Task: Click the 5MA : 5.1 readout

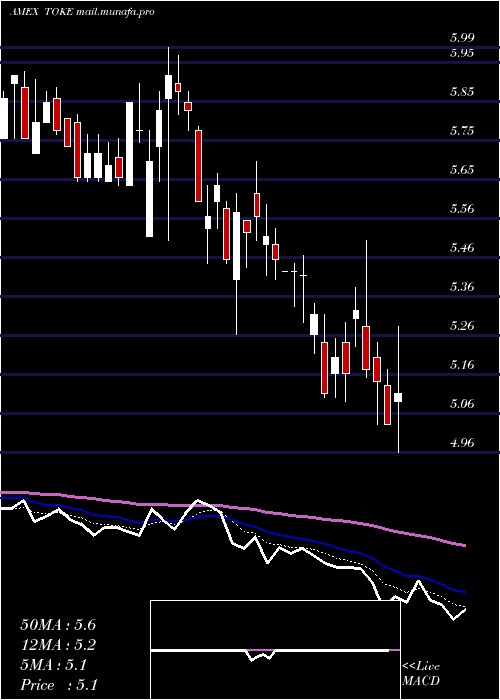Action: 54,665
